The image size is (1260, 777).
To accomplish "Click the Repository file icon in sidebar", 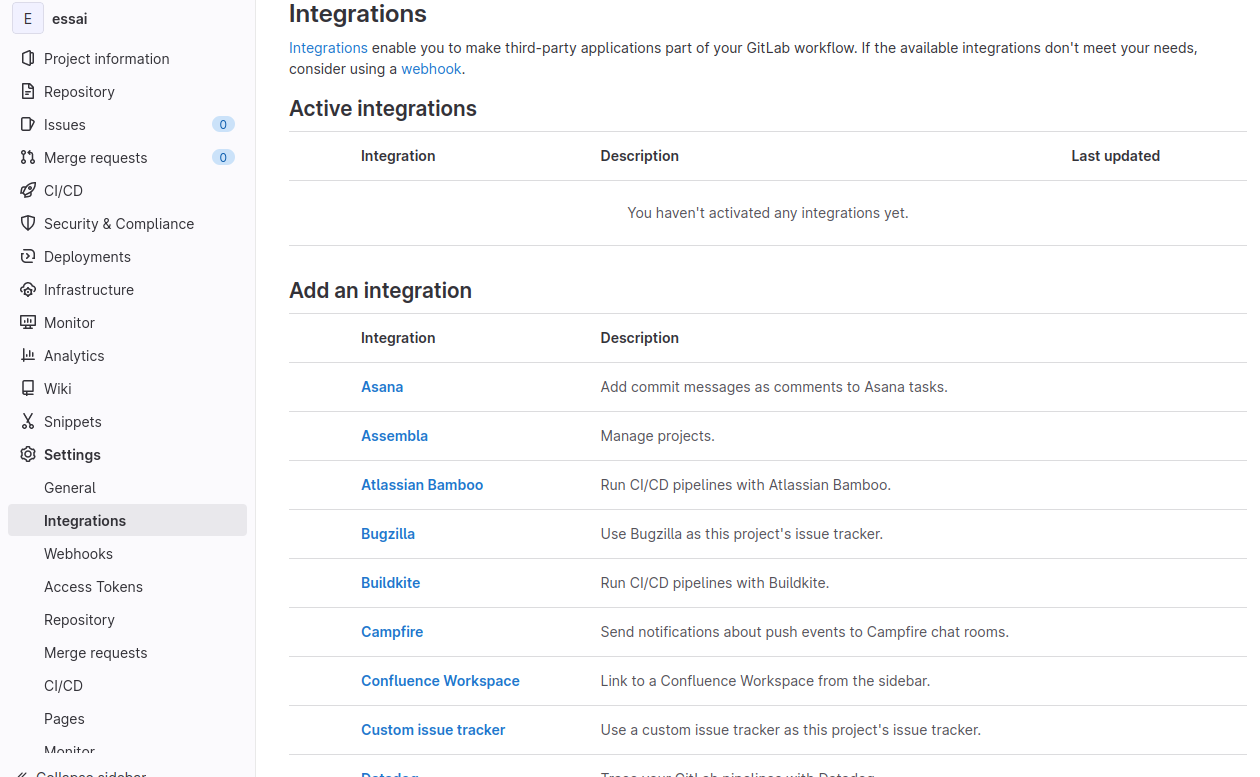I will [x=28, y=92].
